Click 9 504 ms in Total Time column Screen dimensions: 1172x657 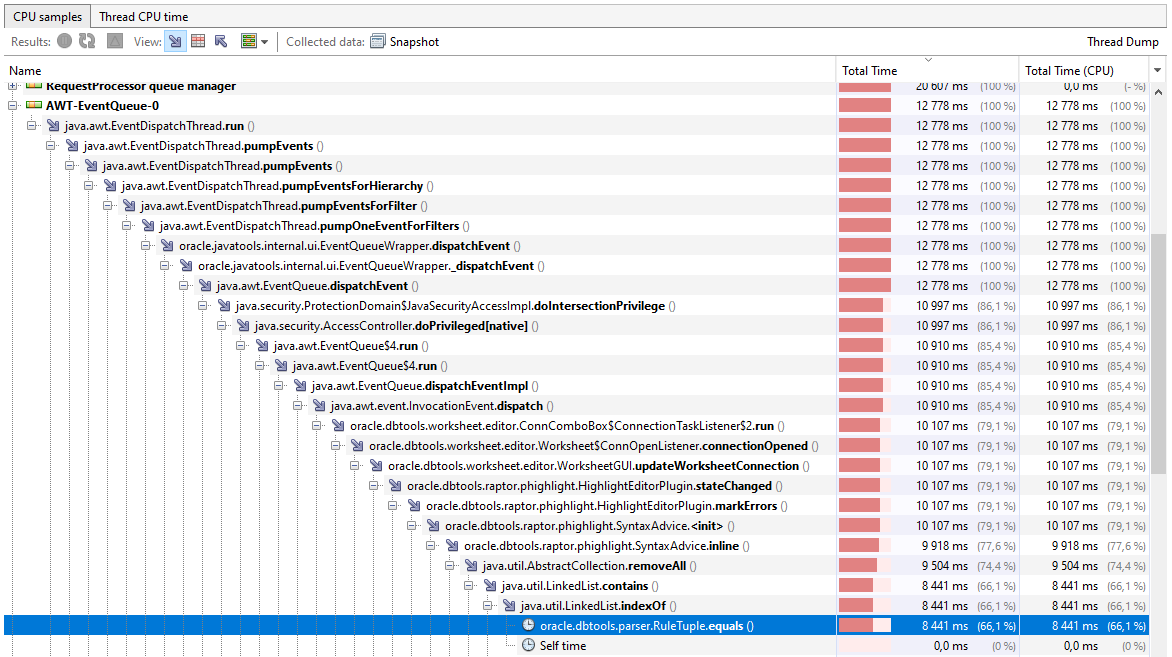[x=945, y=566]
